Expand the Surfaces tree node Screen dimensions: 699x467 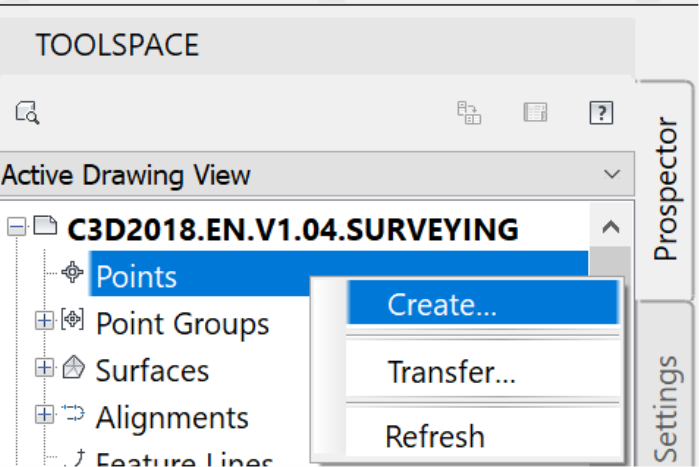point(43,368)
